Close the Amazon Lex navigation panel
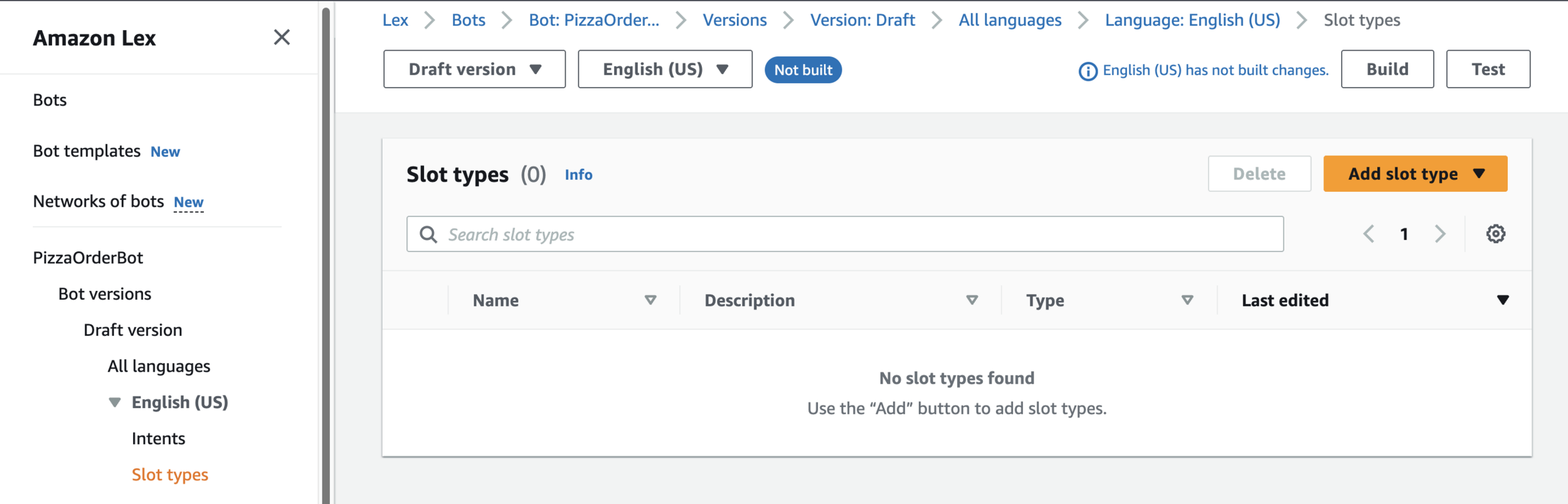Image resolution: width=1568 pixels, height=504 pixels. point(282,38)
